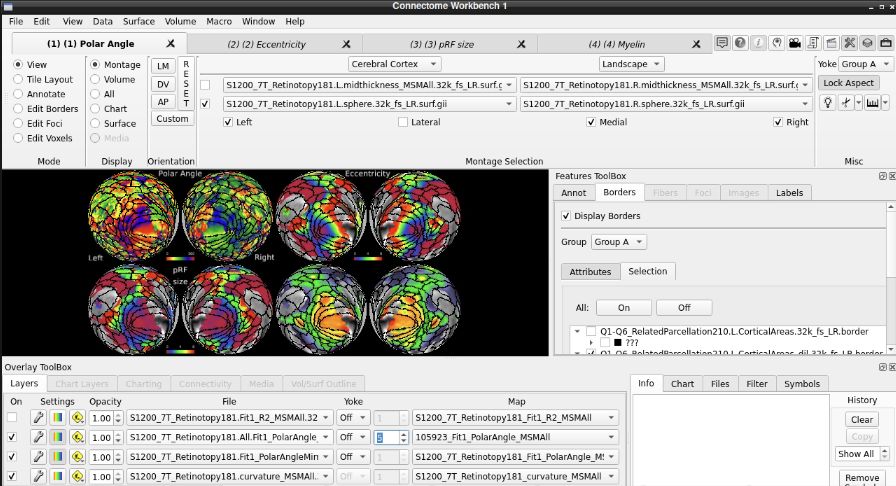Image resolution: width=896 pixels, height=486 pixels.
Task: Open wrench settings for All.Fit1_PolarAngle layer
Action: coord(38,437)
